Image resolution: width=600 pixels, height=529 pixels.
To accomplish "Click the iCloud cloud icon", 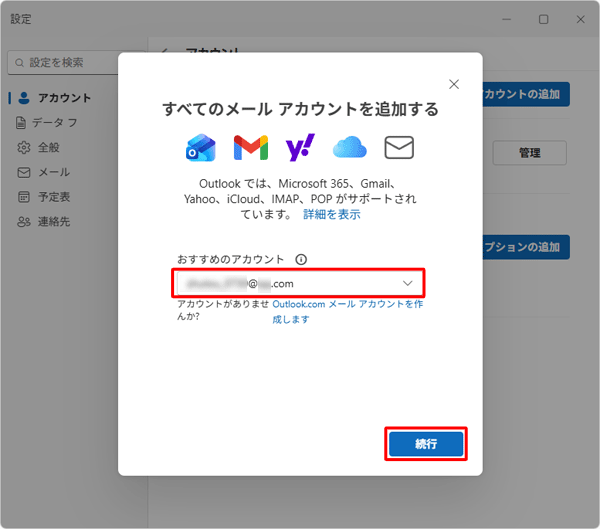I will tap(350, 147).
